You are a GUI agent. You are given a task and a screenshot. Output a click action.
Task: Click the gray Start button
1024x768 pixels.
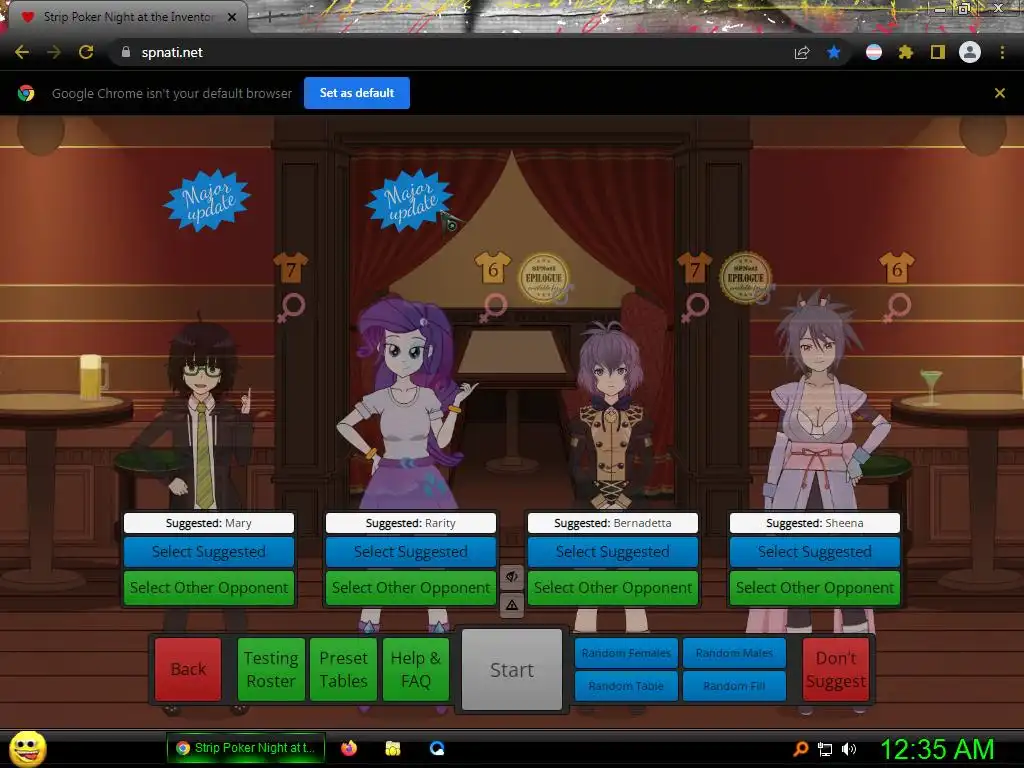[512, 670]
